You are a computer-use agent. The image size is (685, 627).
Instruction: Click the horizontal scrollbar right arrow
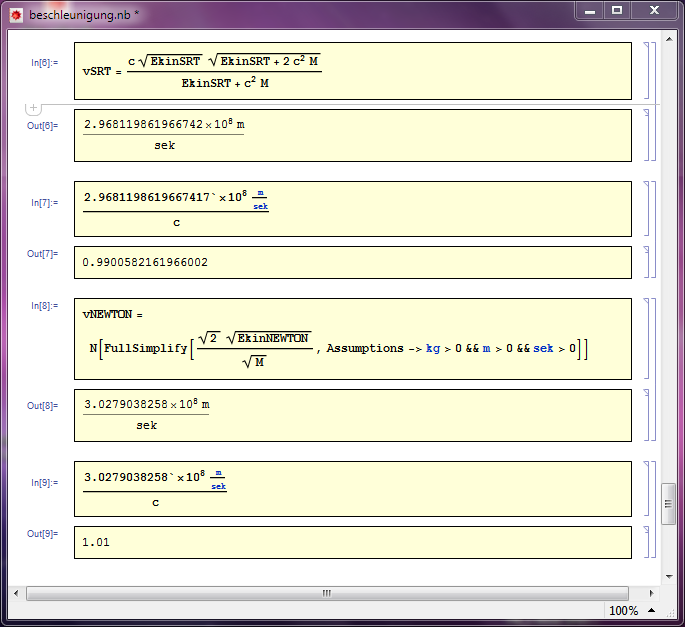point(649,592)
